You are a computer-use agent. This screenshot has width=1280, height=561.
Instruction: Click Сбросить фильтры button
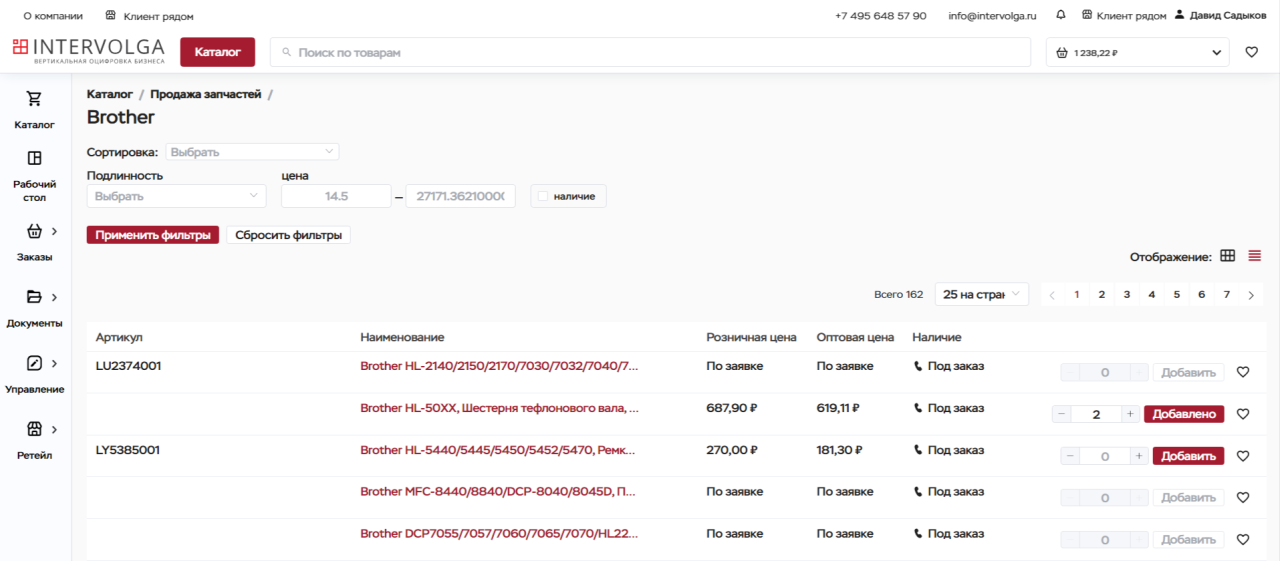click(x=288, y=235)
